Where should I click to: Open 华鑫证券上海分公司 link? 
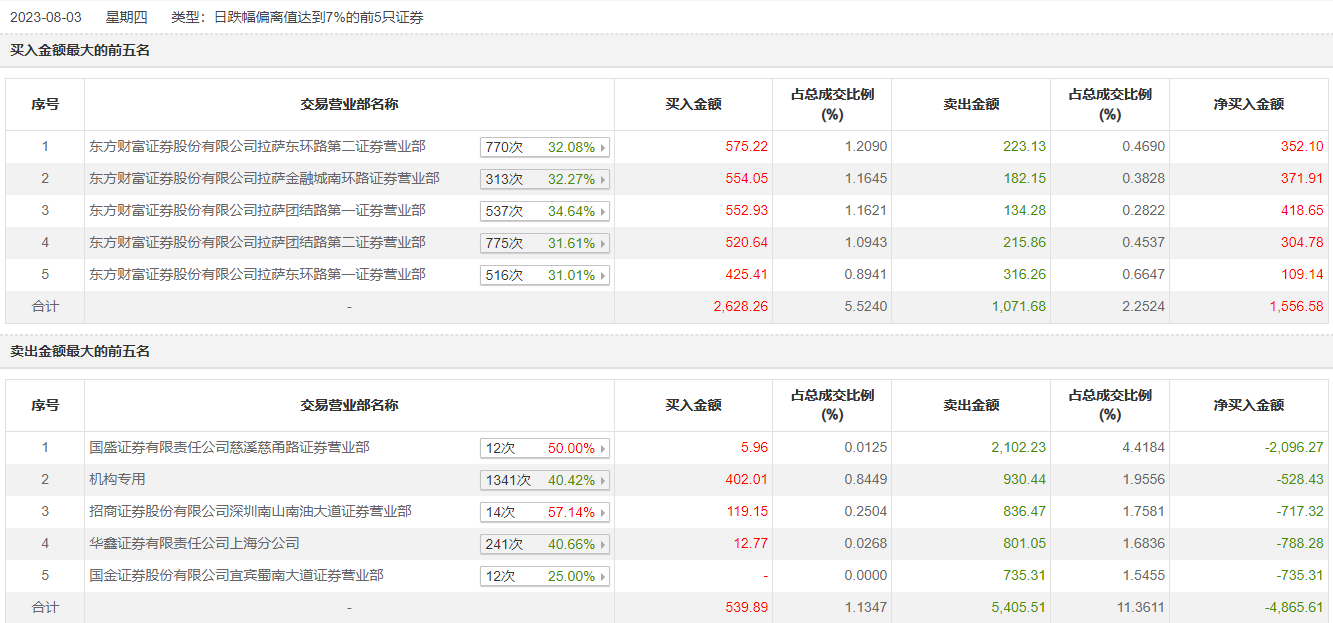pos(194,543)
